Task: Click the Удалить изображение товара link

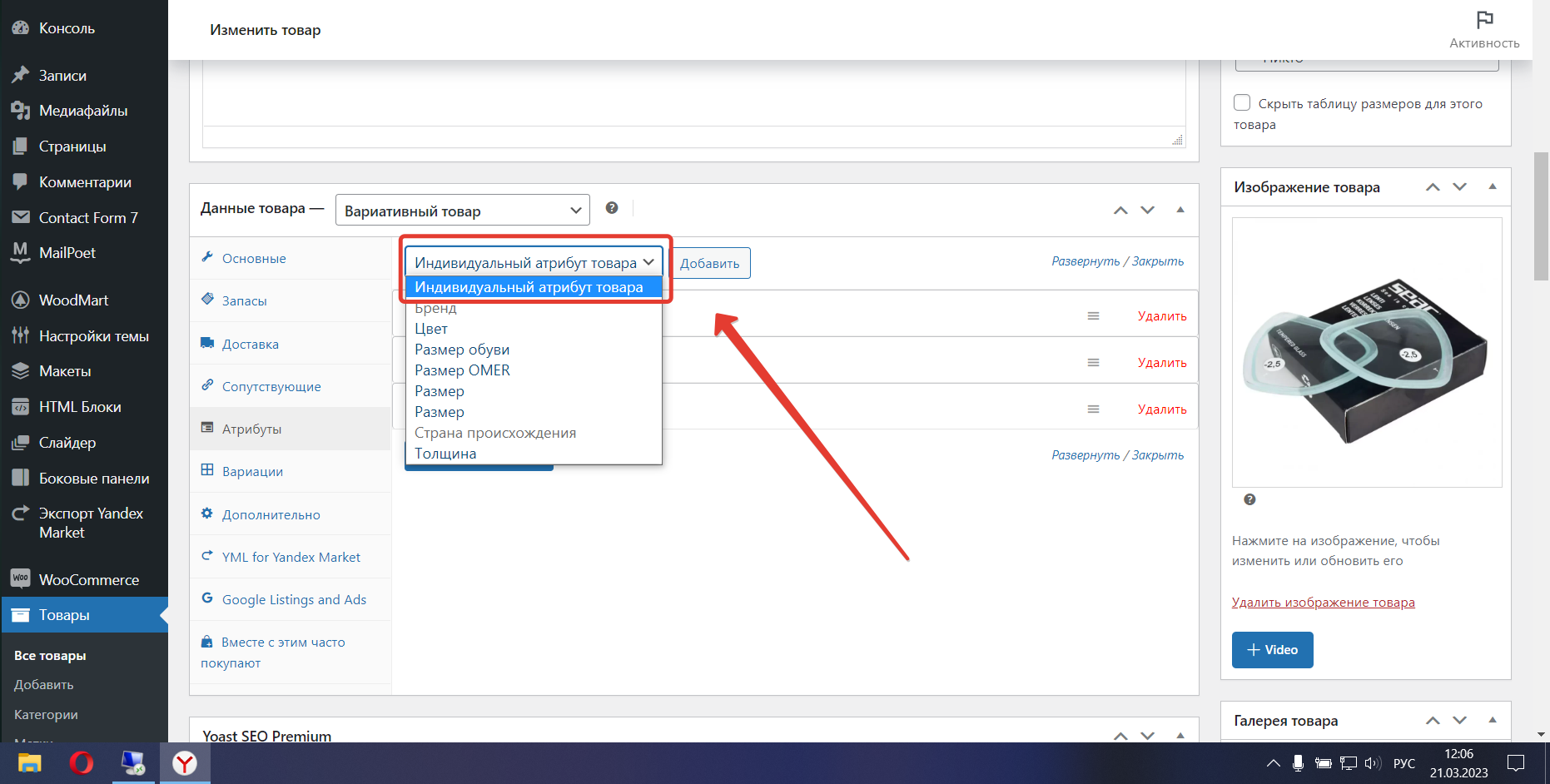Action: [x=1324, y=601]
